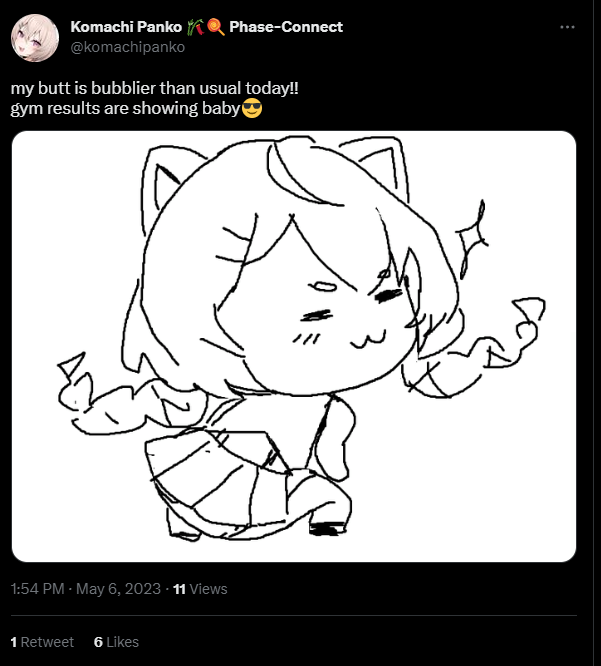View the 6 Likes list

pyautogui.click(x=116, y=642)
